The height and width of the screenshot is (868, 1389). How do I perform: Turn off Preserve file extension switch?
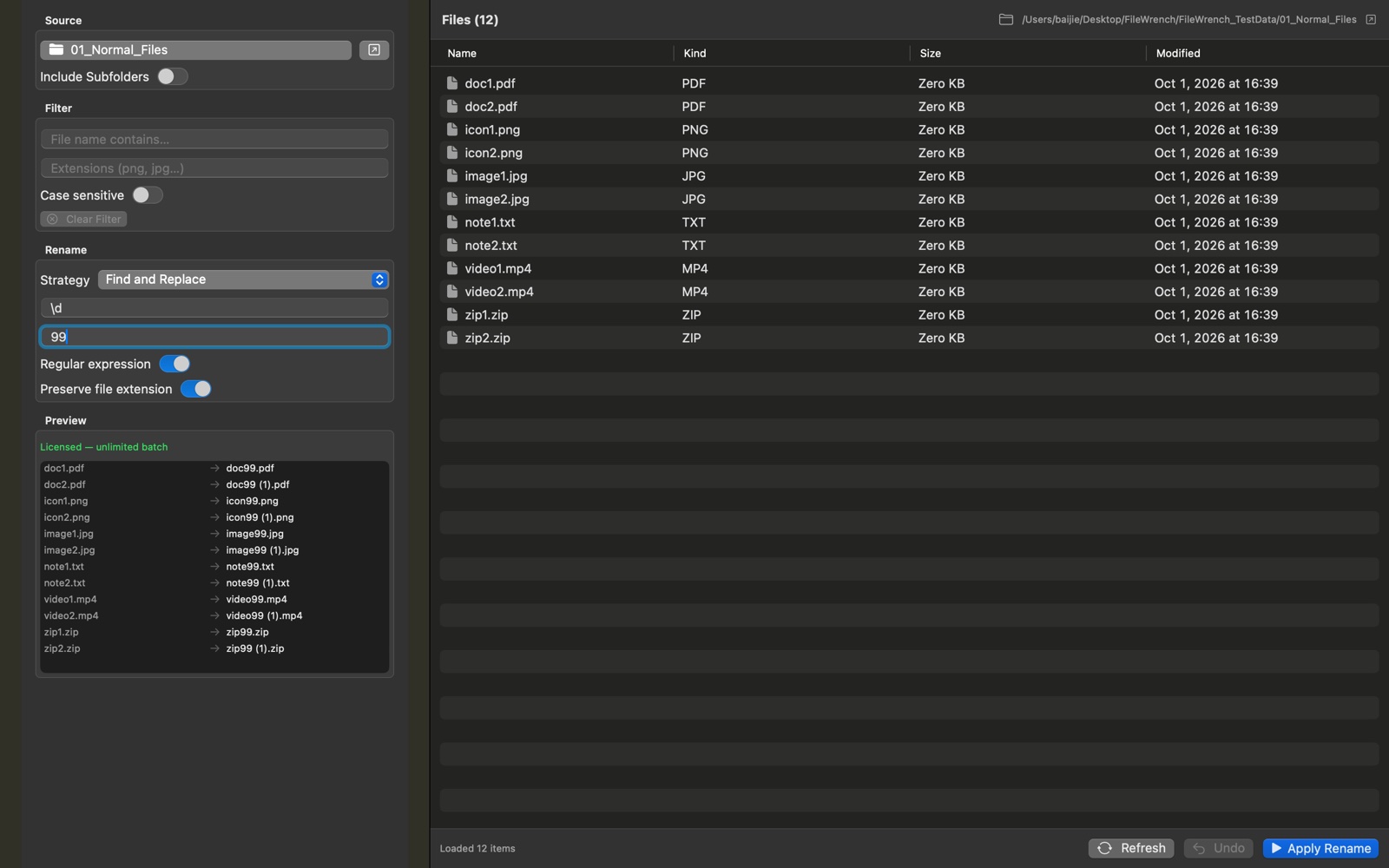[x=196, y=389]
